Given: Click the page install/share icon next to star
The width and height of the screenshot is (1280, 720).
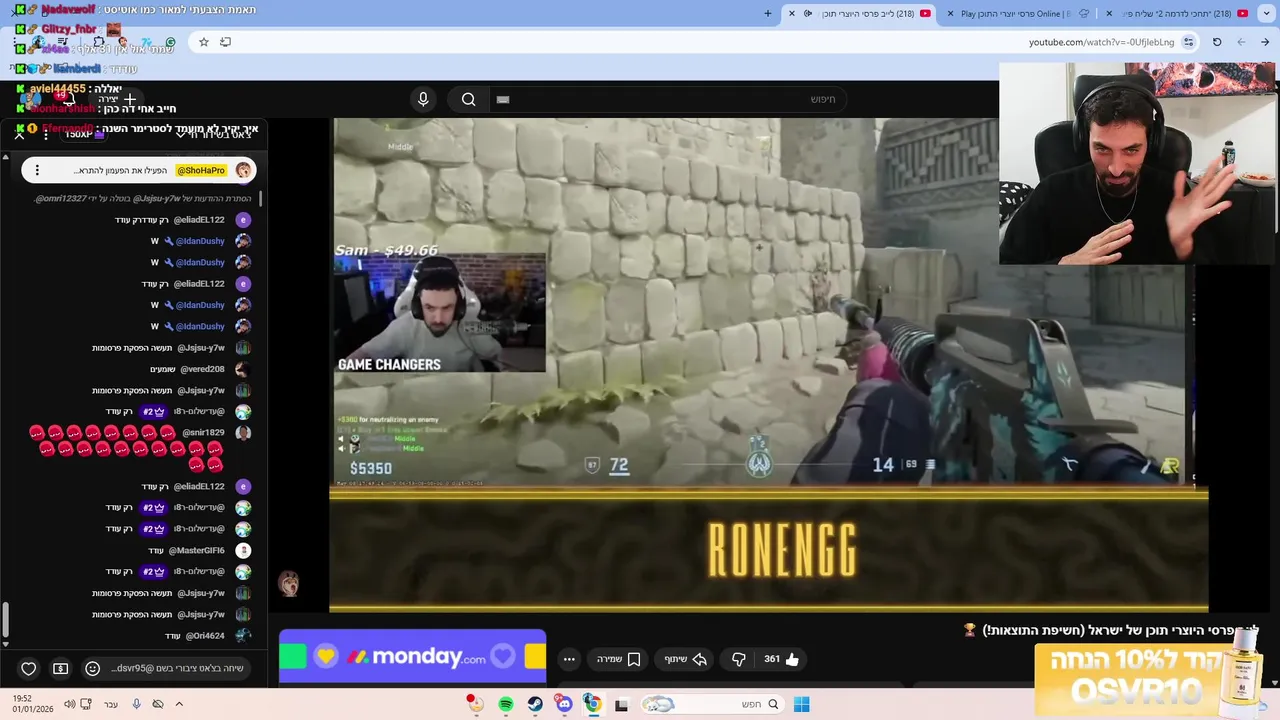Looking at the screenshot, I should [x=226, y=42].
